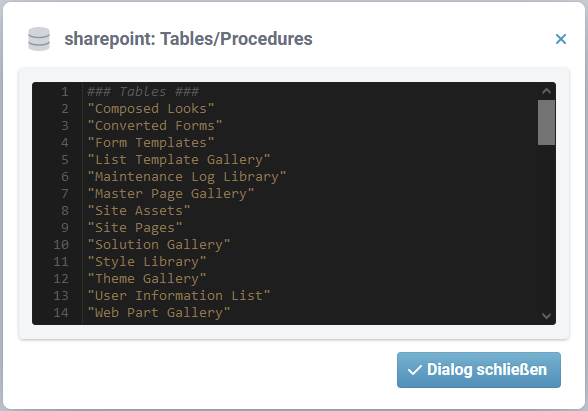Click the vertical scrollbar thumb
Viewport: 588px width, 411px height.
click(x=546, y=122)
